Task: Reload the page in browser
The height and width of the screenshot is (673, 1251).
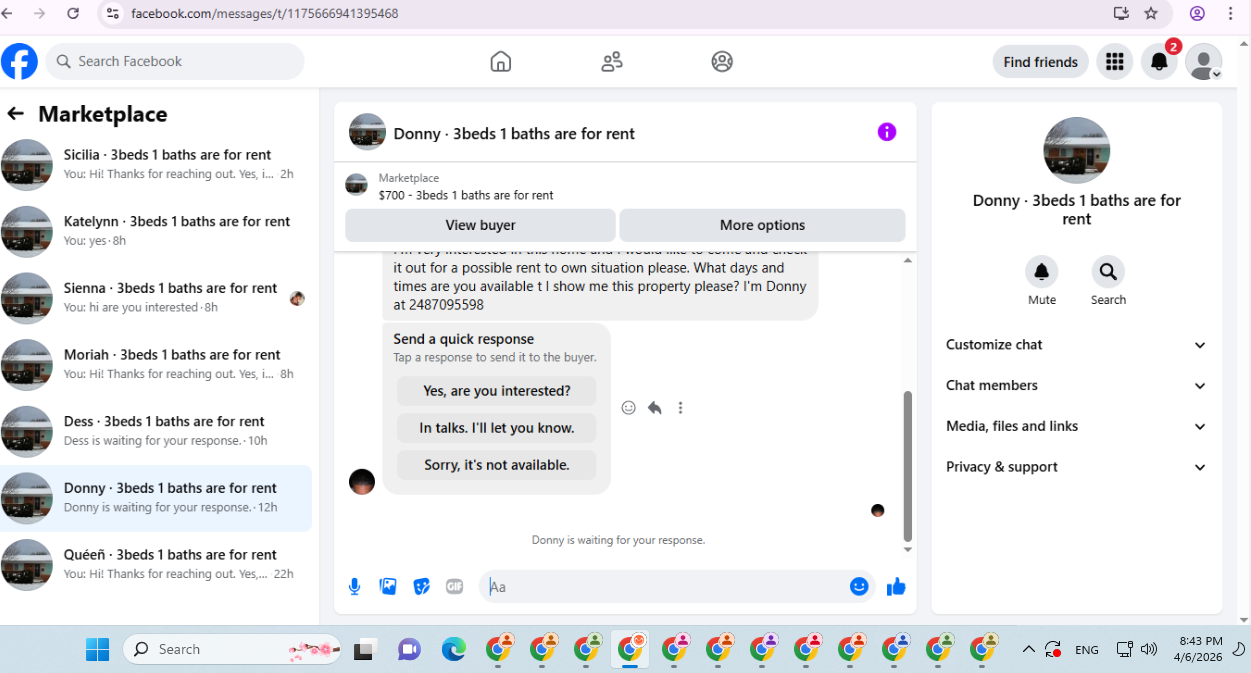Action: click(73, 14)
